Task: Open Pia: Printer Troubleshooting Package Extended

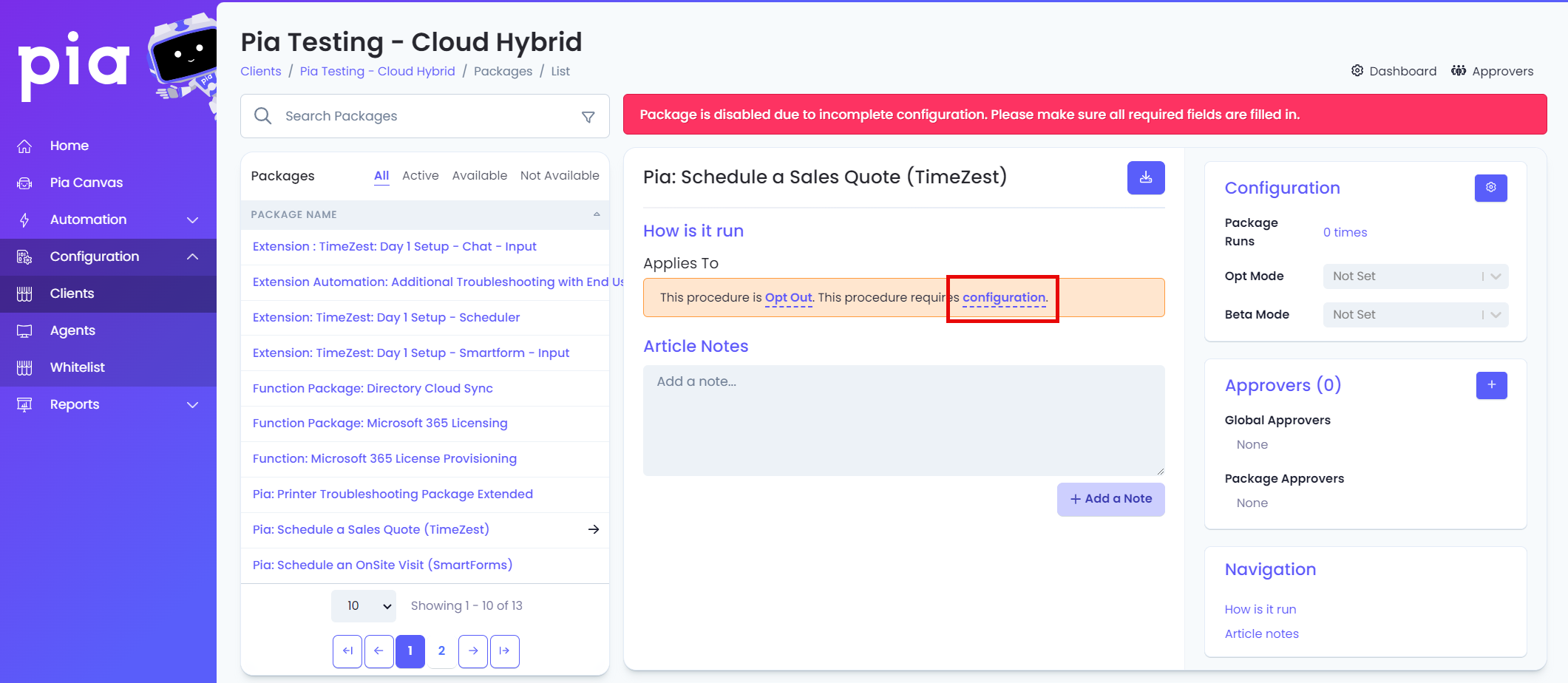Action: click(393, 495)
